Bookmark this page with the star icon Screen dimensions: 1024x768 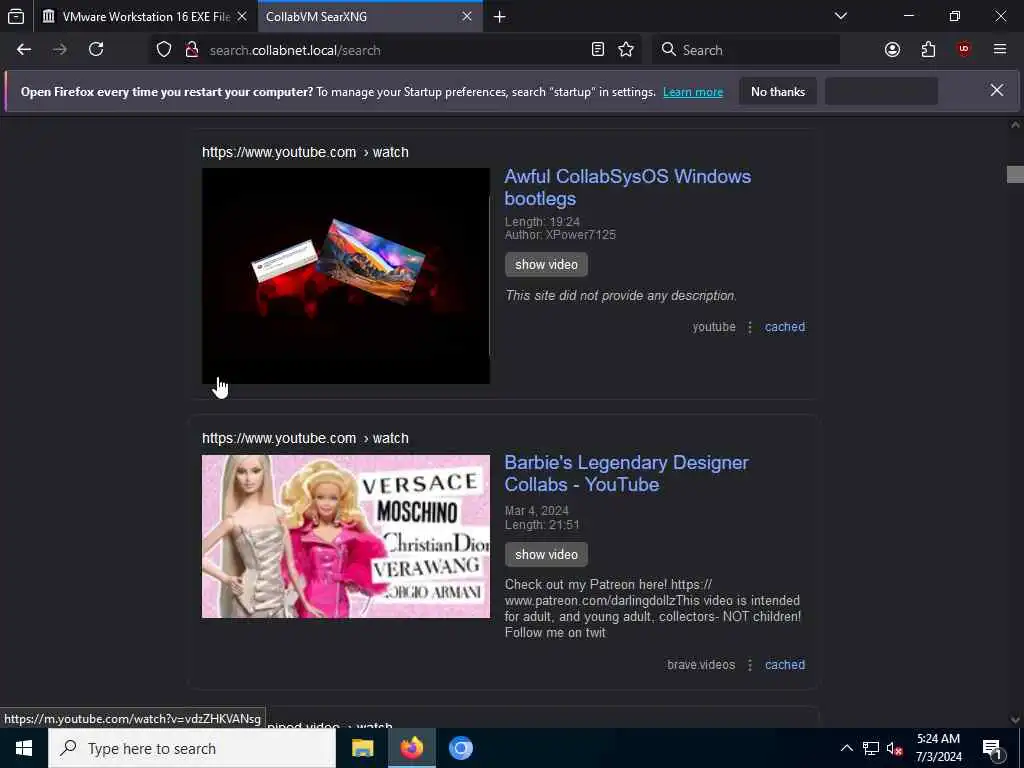[626, 50]
